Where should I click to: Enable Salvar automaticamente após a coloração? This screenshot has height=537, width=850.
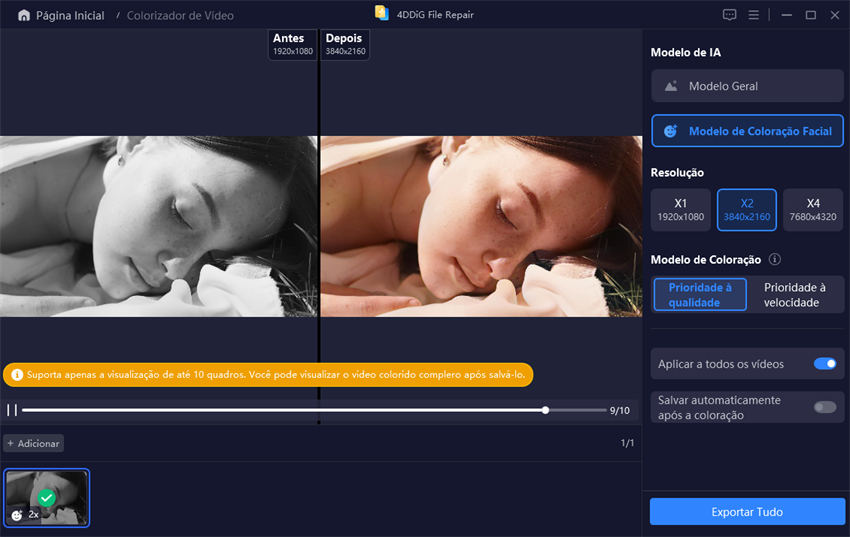(x=825, y=407)
